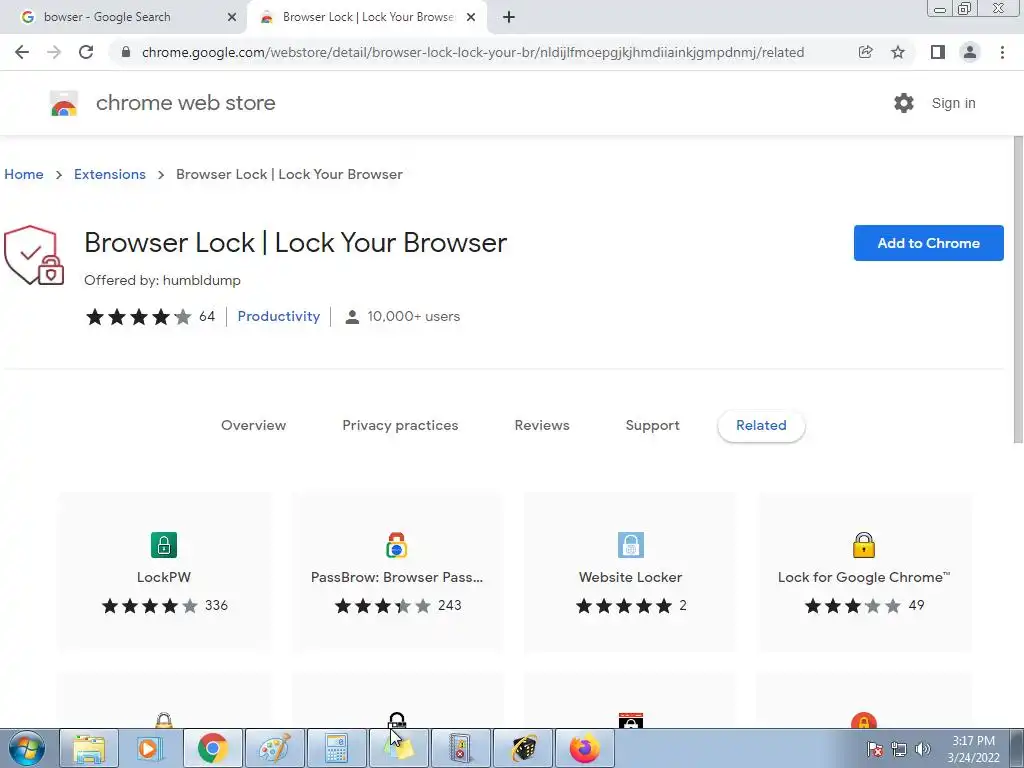Select the Related tab
The width and height of the screenshot is (1024, 768).
point(761,425)
